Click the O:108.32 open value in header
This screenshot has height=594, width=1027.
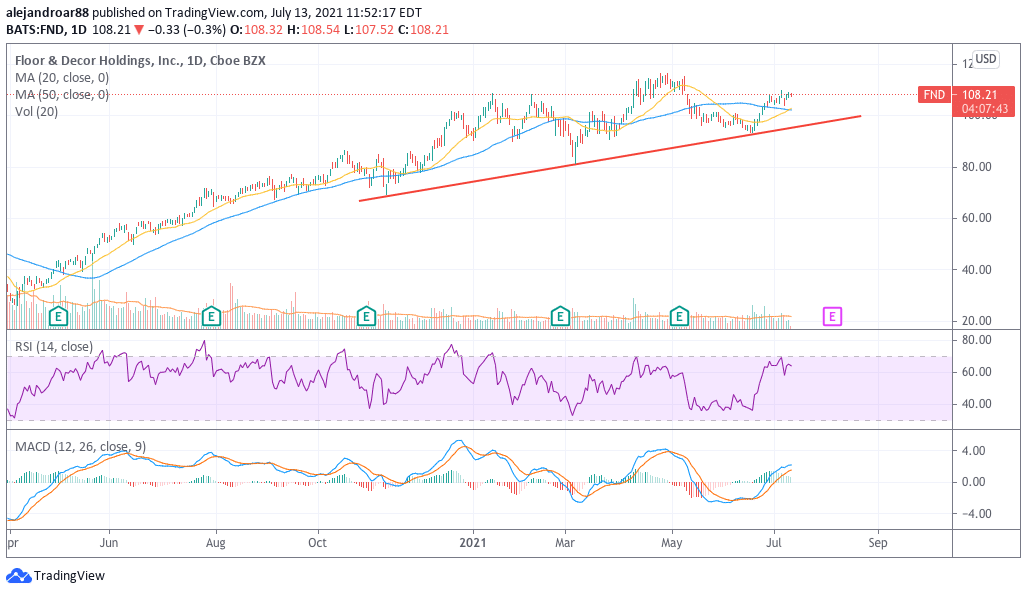pyautogui.click(x=256, y=29)
